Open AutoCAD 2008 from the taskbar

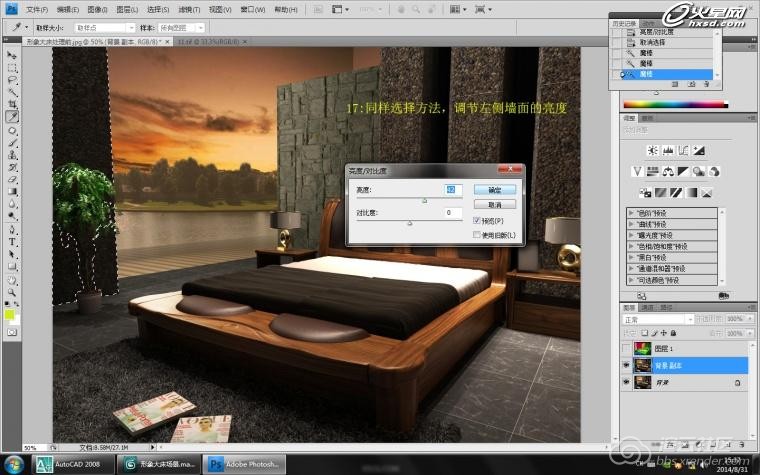click(x=73, y=464)
